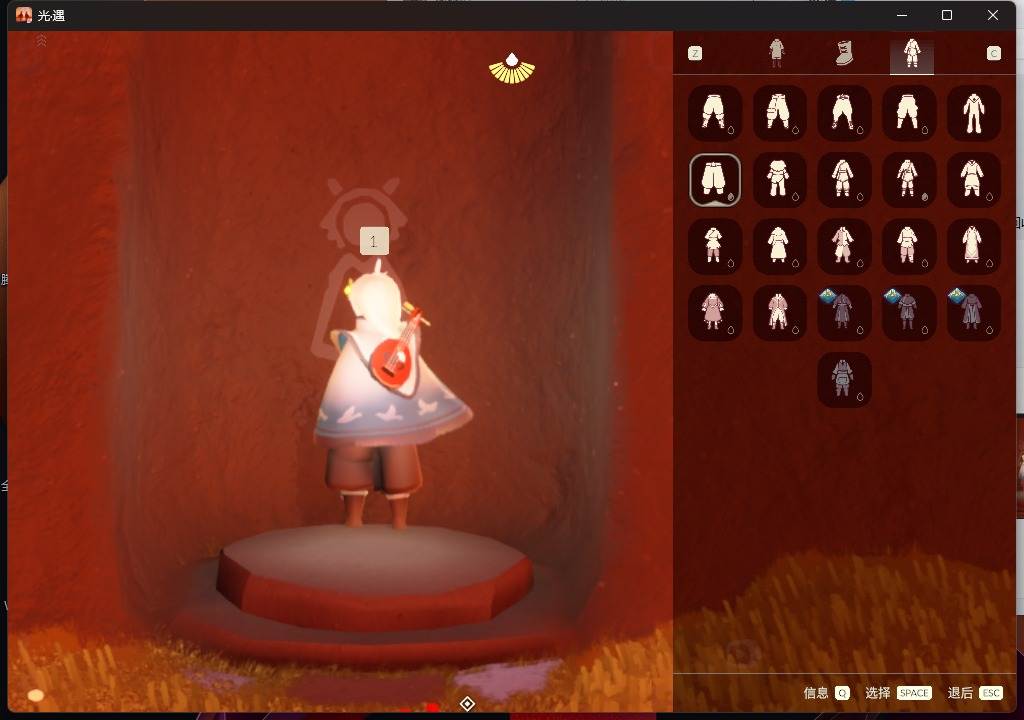This screenshot has height=720, width=1024.
Task: Click the character standing on the pedestal
Action: click(x=391, y=395)
